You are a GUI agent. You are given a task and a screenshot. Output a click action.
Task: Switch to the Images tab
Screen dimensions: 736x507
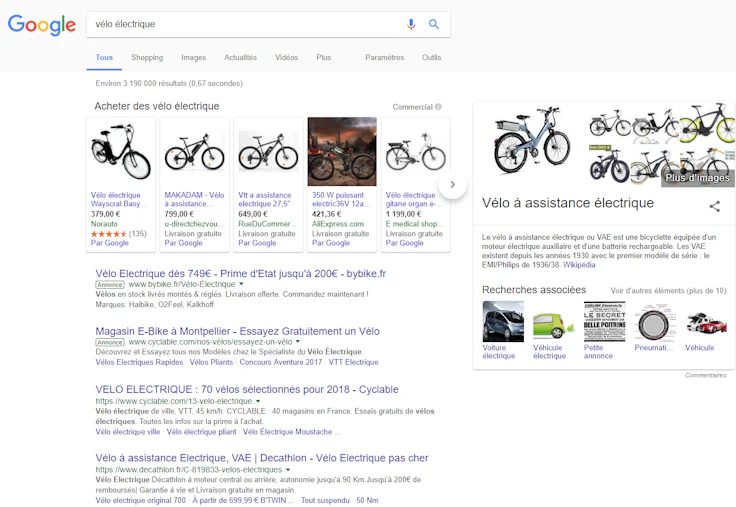pyautogui.click(x=193, y=57)
